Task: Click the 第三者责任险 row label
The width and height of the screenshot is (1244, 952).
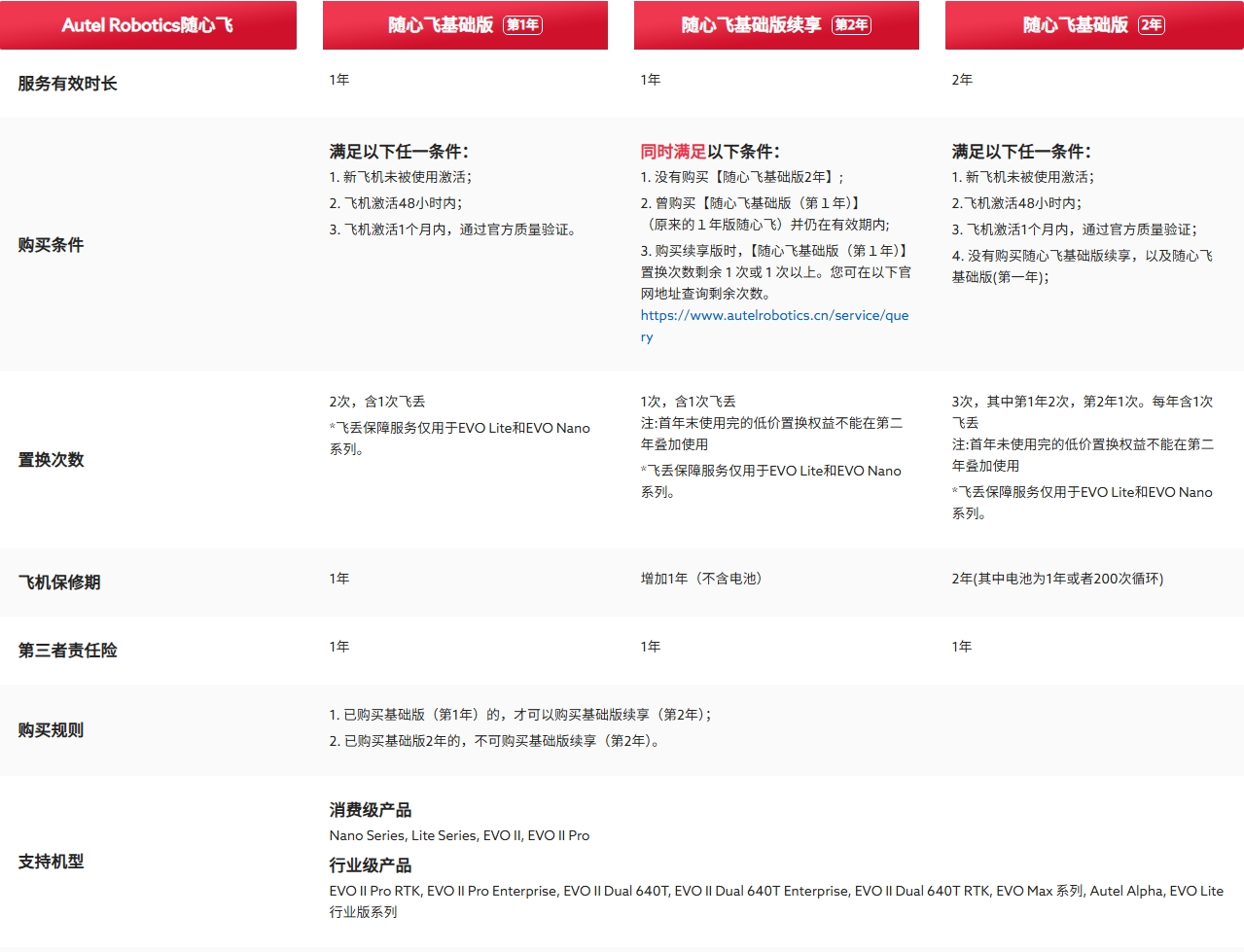Action: point(67,651)
